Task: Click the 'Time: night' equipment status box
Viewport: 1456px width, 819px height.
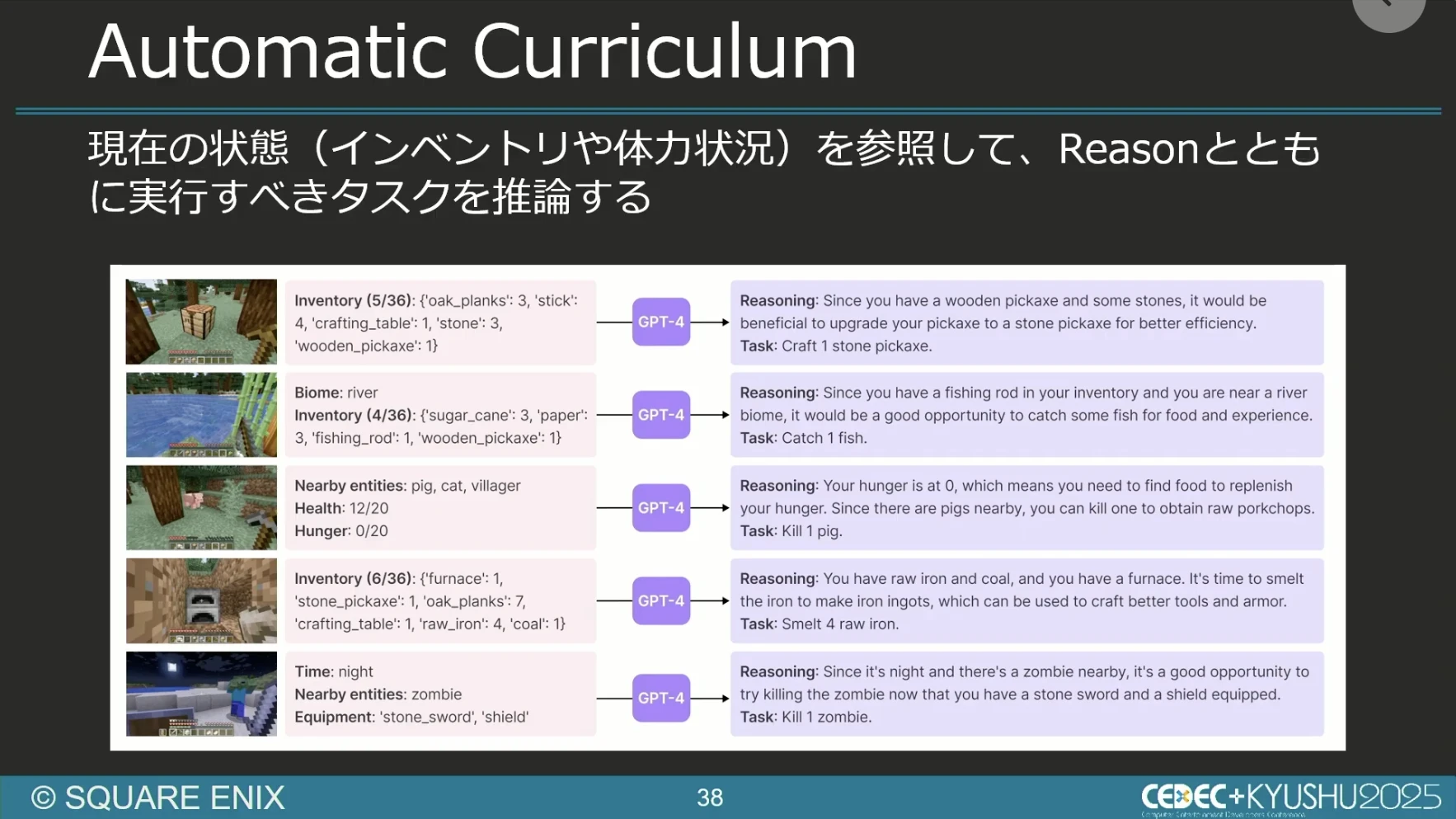Action: (x=440, y=694)
